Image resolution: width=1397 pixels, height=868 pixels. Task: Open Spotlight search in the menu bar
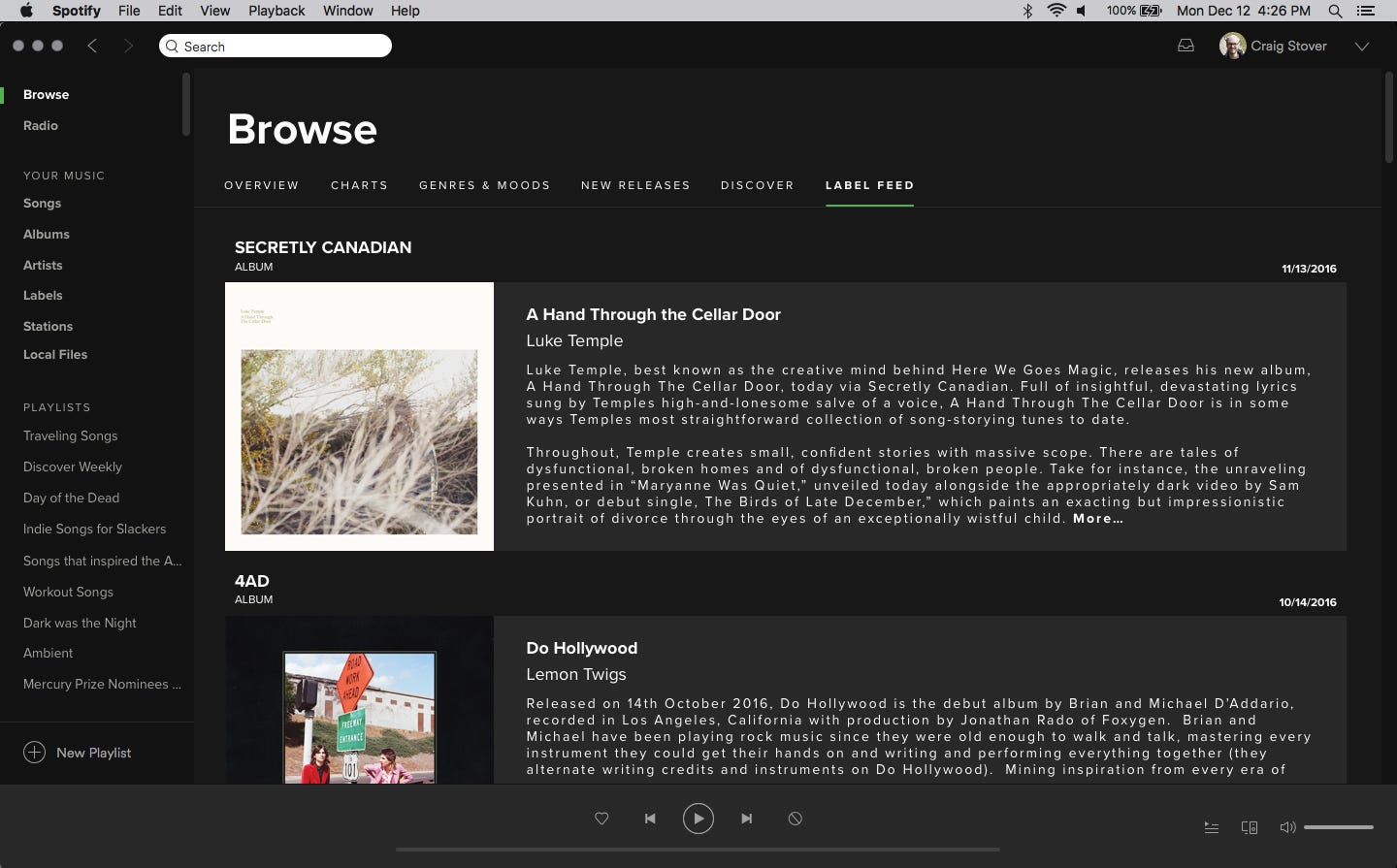[x=1335, y=11]
